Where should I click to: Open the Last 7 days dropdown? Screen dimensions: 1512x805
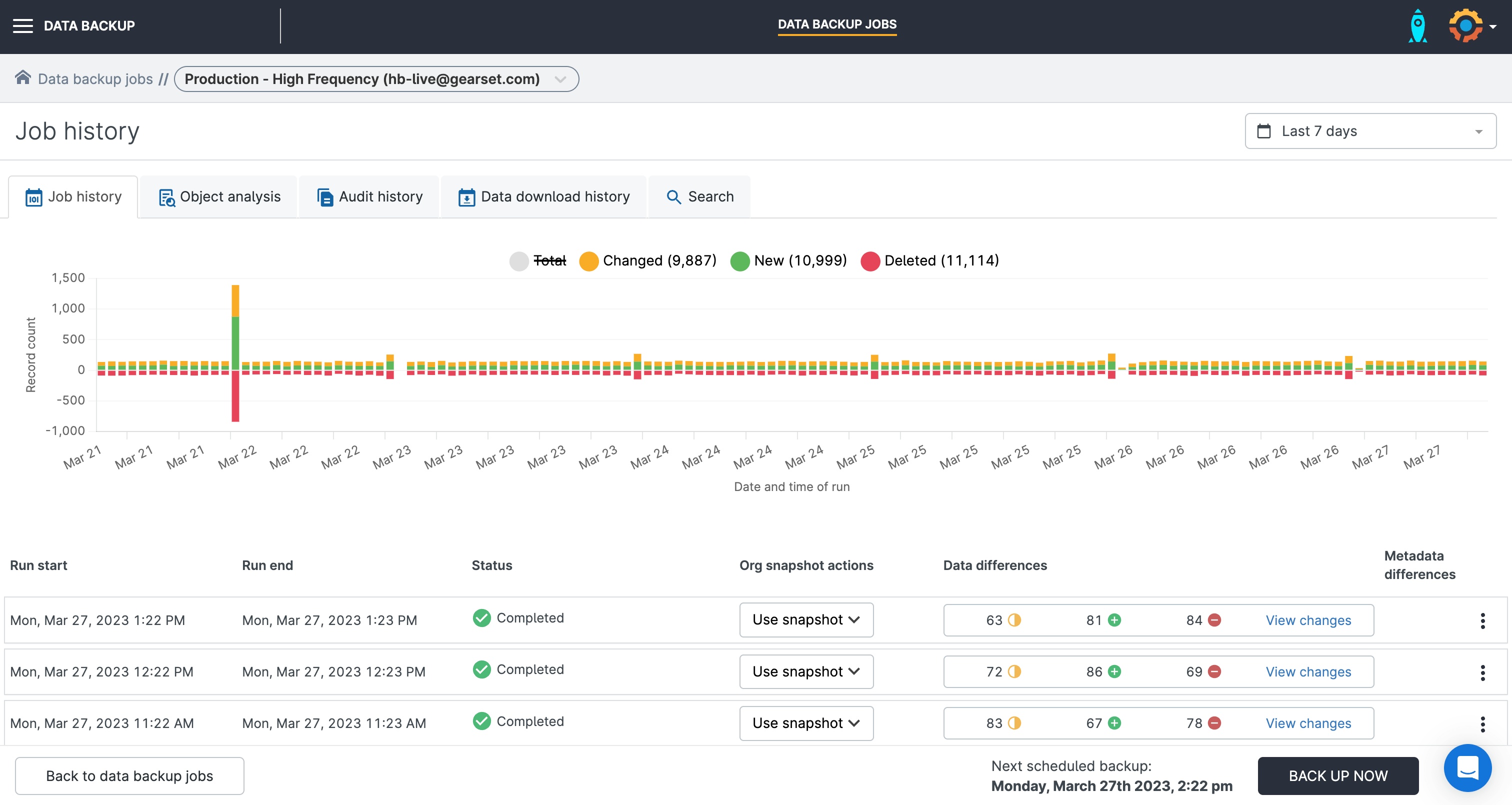click(1370, 131)
